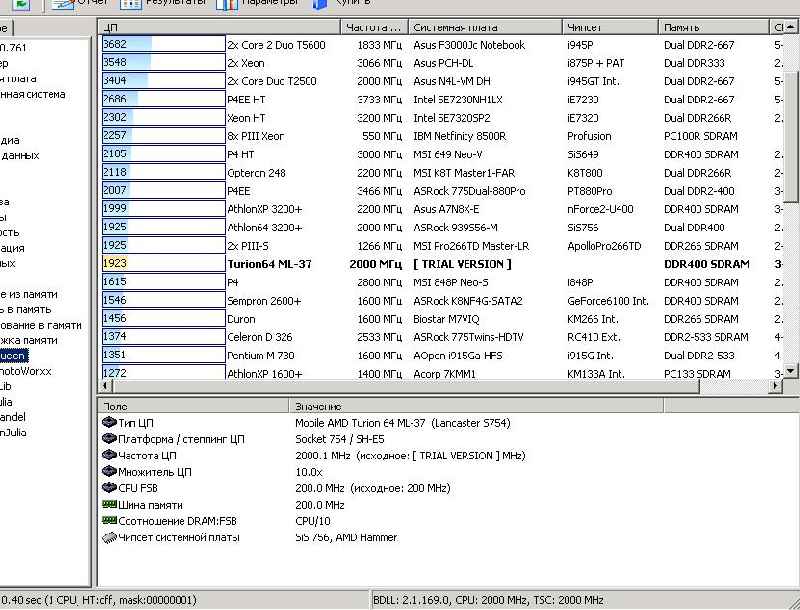The width and height of the screenshot is (800, 610).
Task: Sort by the "Чипсет" column header
Action: [610, 27]
